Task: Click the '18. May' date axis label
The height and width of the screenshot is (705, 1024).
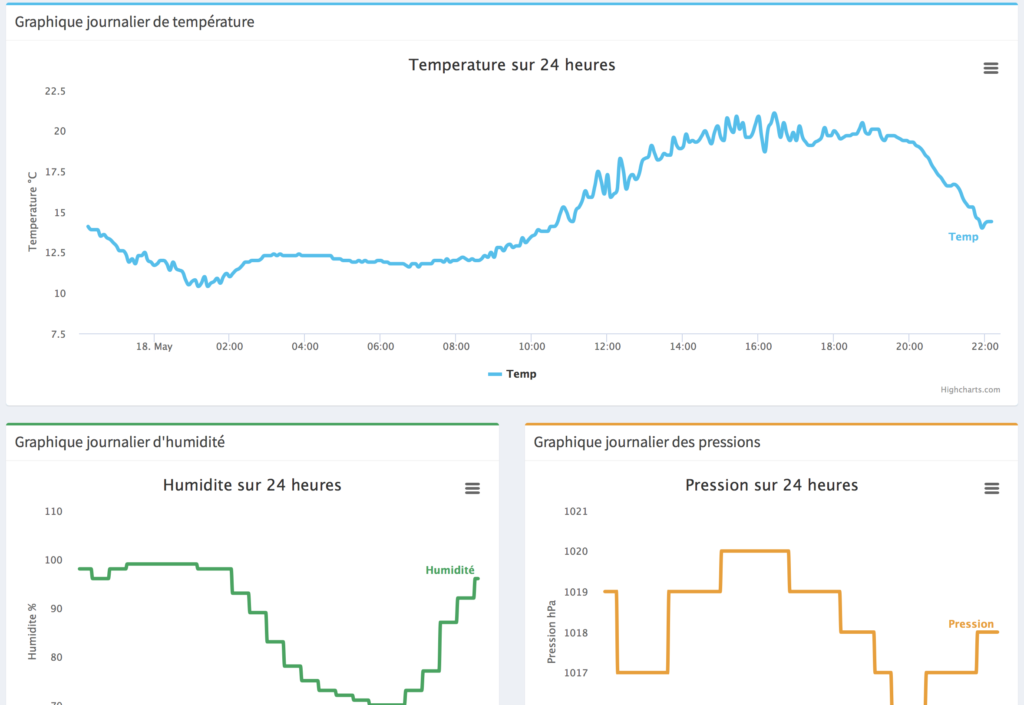Action: [154, 346]
